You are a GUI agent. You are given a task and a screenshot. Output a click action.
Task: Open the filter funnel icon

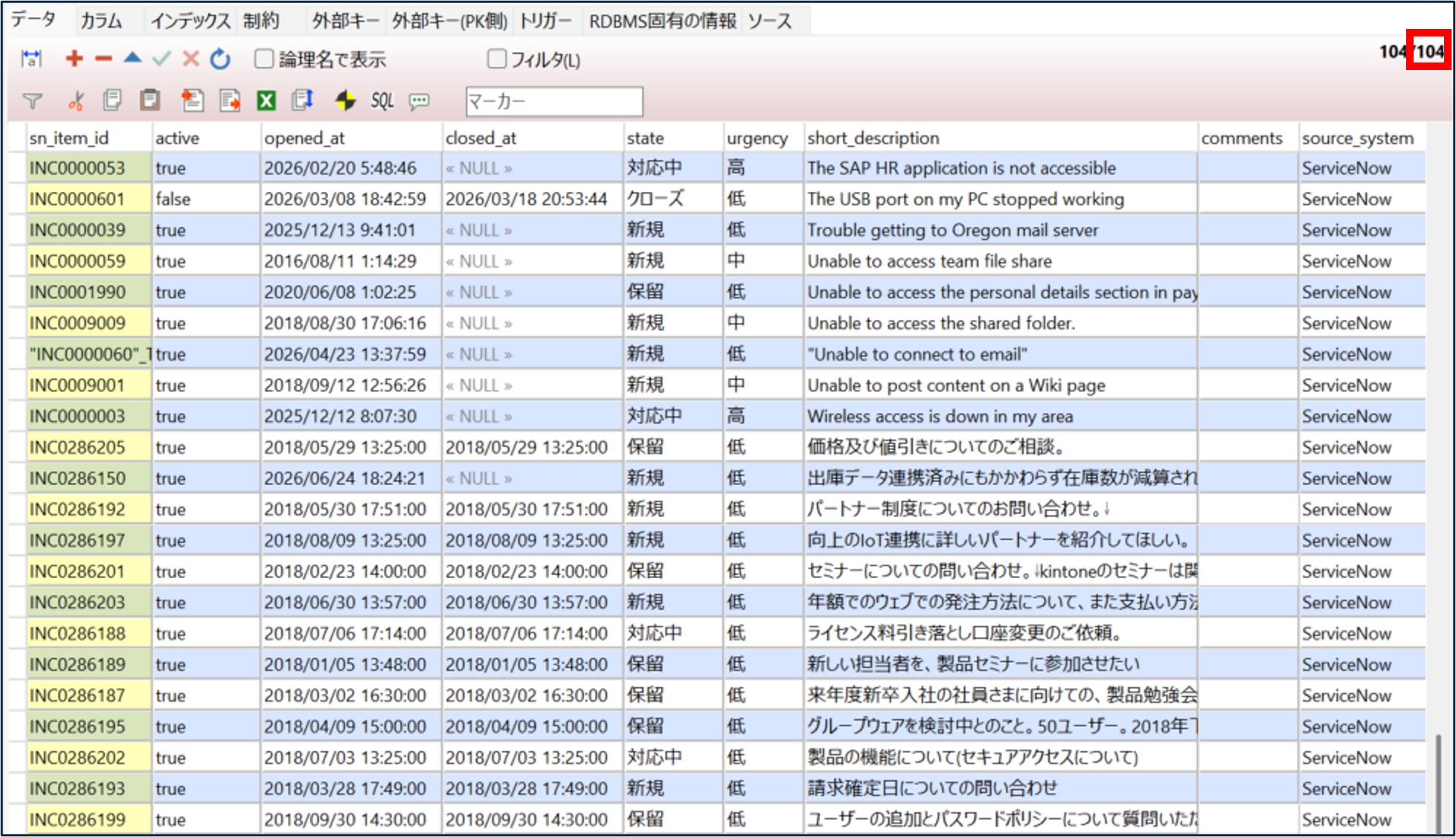(33, 100)
